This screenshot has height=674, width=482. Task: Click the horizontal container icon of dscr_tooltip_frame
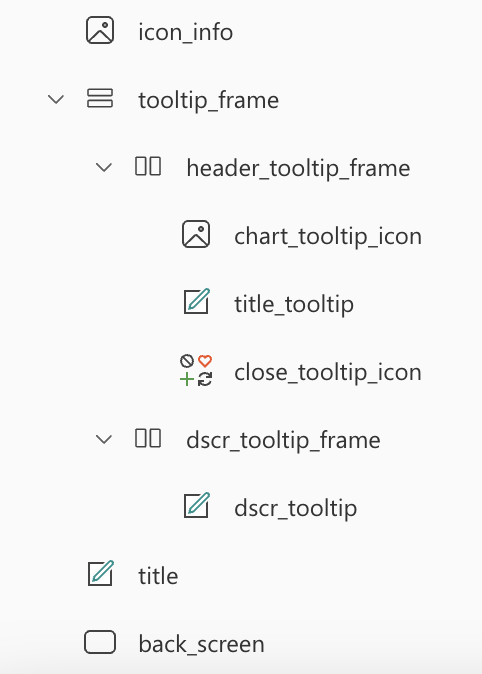[148, 438]
